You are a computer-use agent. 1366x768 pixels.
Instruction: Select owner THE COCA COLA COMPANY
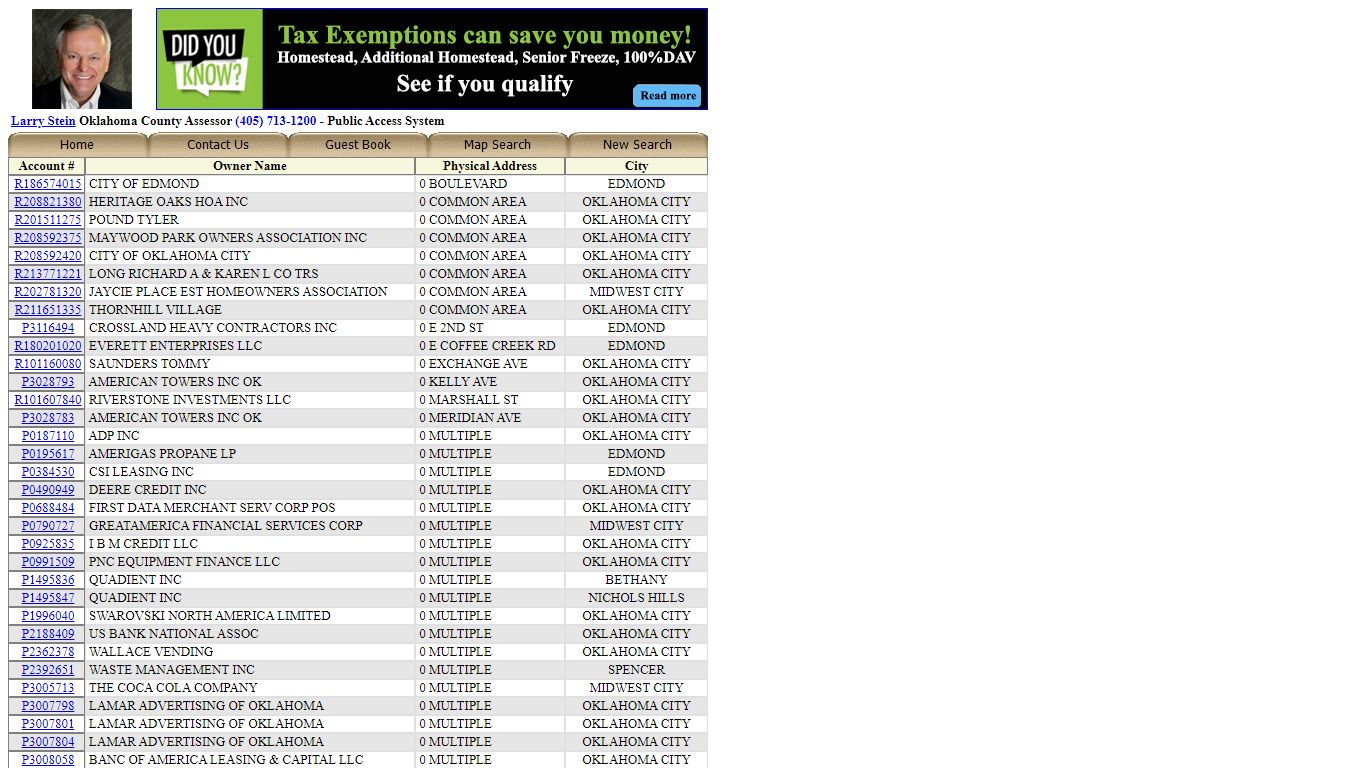173,688
